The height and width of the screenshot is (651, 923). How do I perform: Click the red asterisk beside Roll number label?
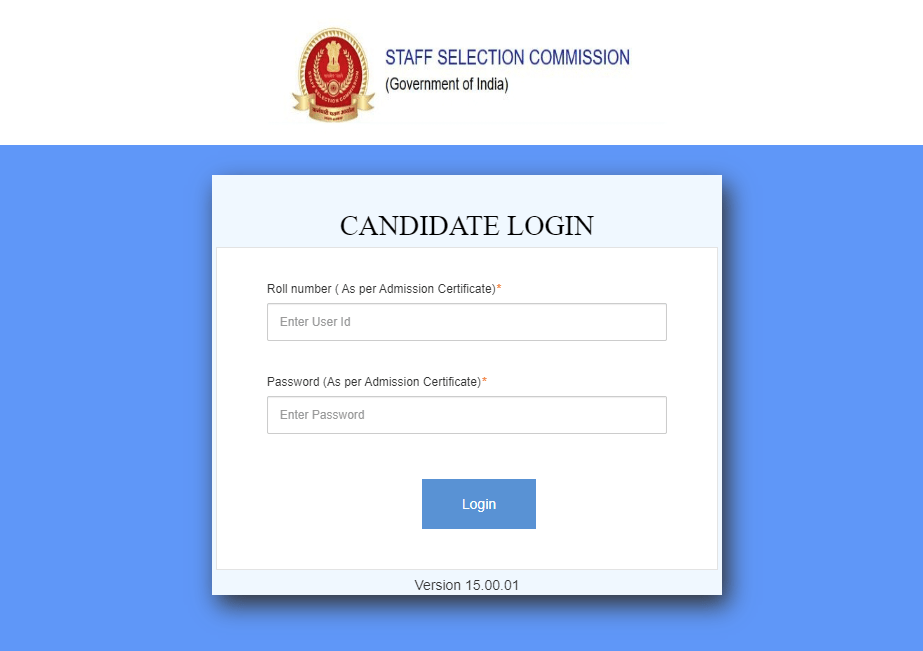499,289
